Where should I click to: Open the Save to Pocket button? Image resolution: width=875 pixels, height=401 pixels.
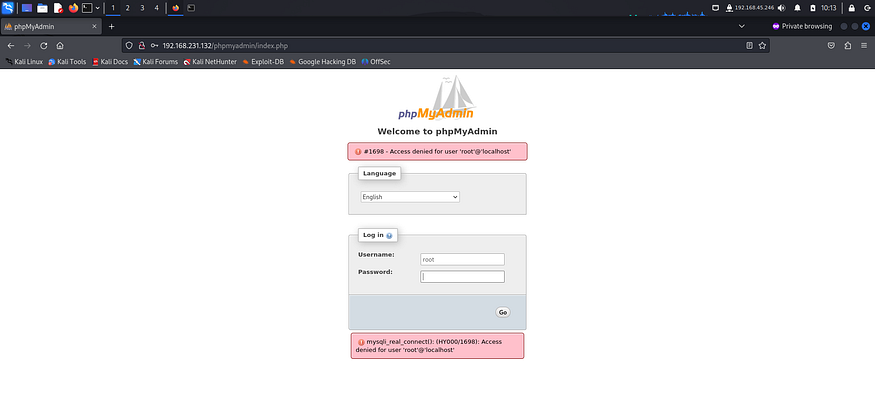click(x=831, y=46)
